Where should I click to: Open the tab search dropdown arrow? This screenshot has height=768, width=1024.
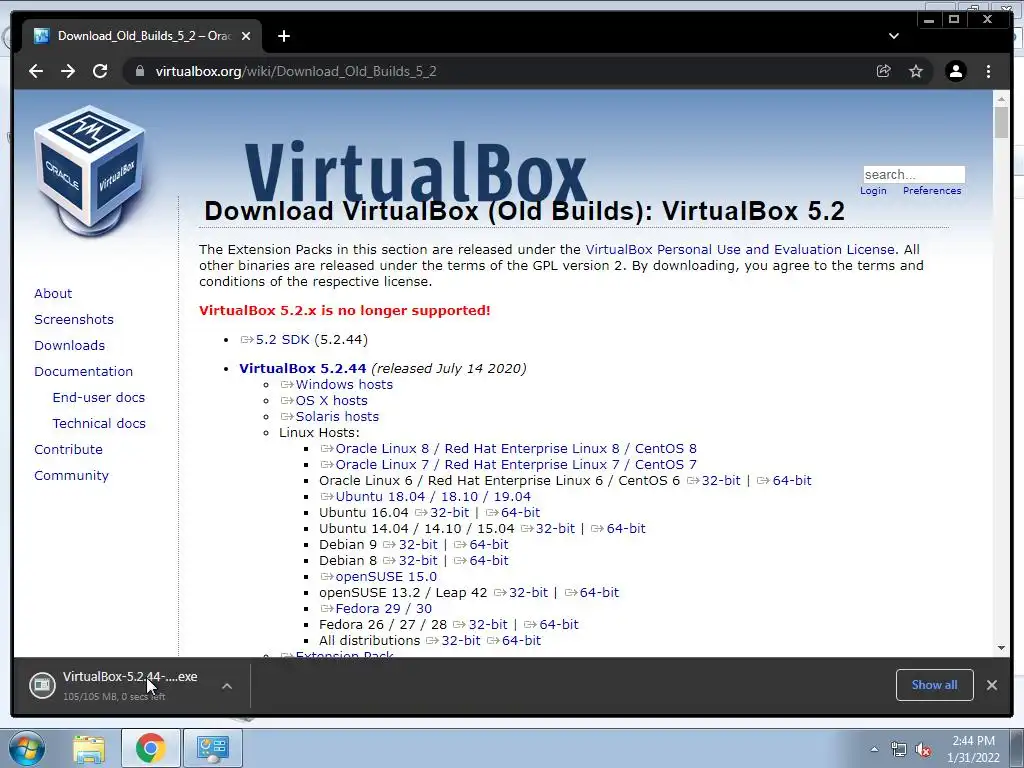coord(894,36)
